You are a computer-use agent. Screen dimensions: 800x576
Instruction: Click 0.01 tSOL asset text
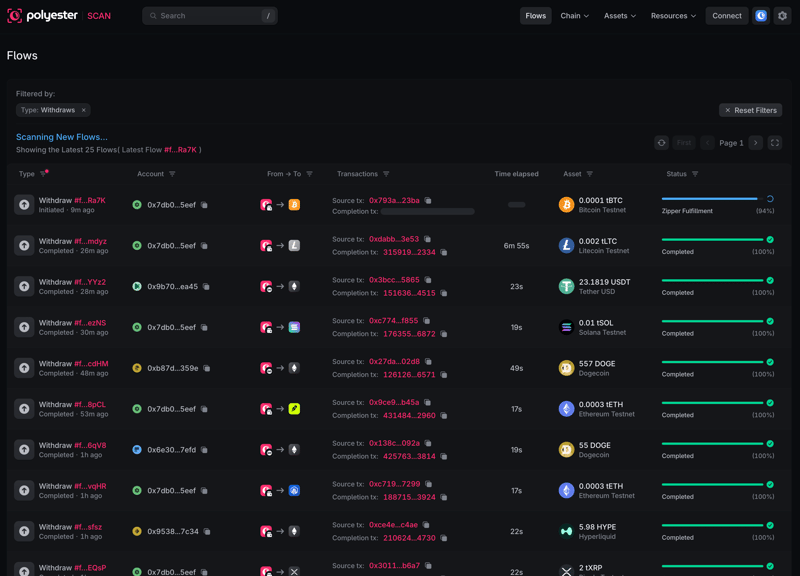pos(596,323)
